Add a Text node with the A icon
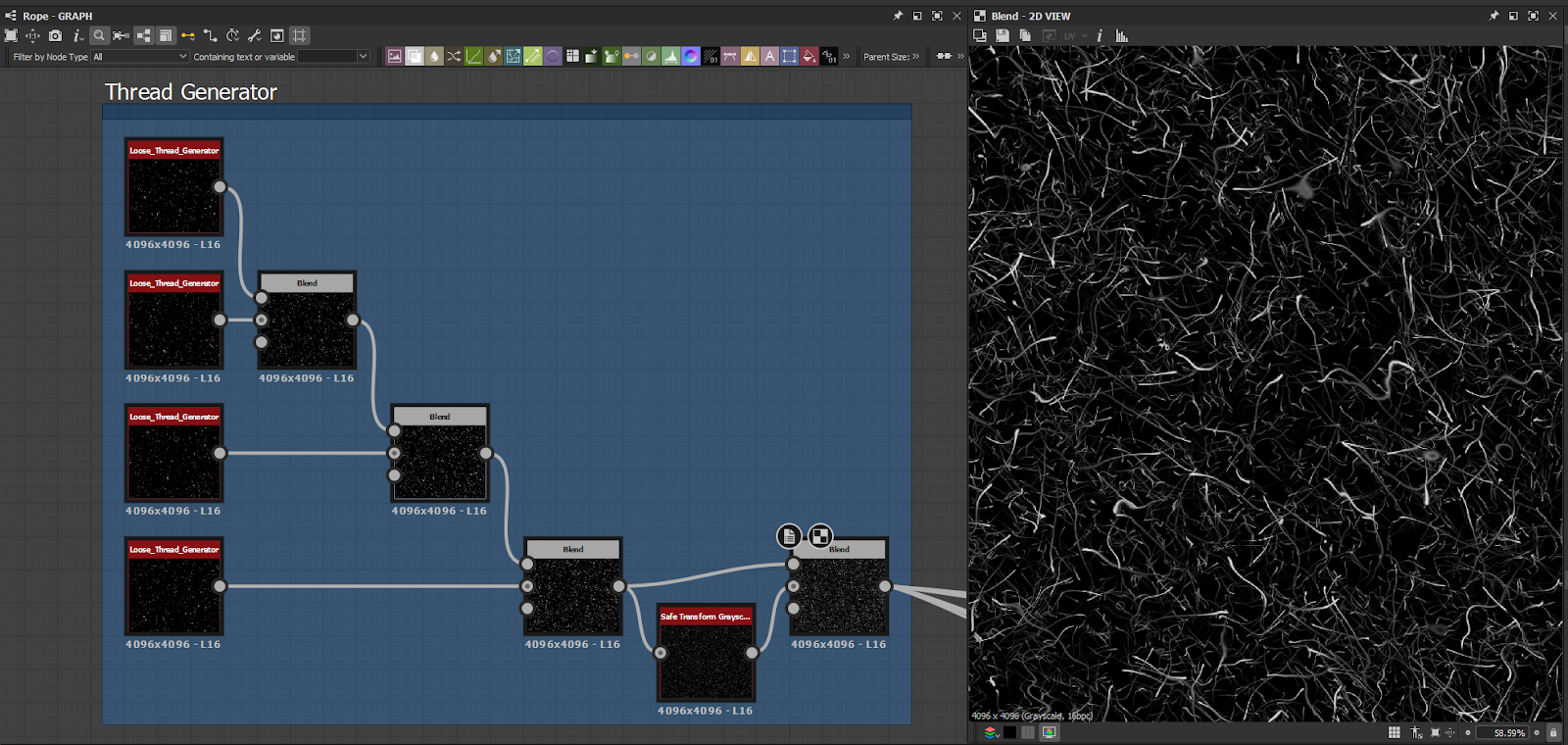Image resolution: width=1568 pixels, height=745 pixels. (769, 57)
